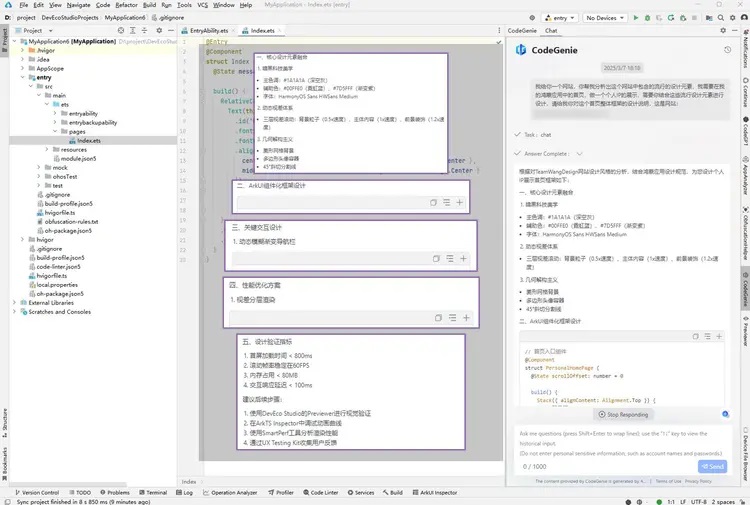Click the locate target icon in Project panel
Screen dimensions: 750x505
[x=119, y=31]
